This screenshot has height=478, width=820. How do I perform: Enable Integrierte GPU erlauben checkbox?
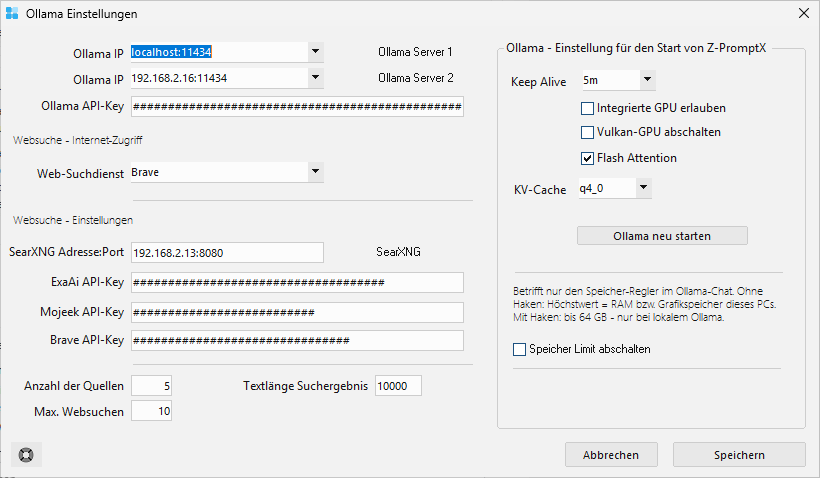coord(587,108)
